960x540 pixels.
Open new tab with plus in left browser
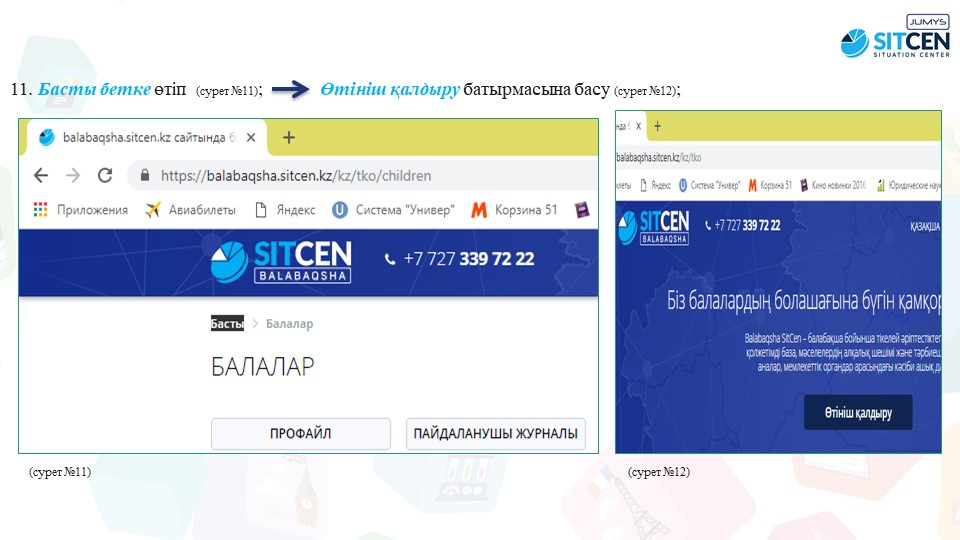click(x=289, y=138)
